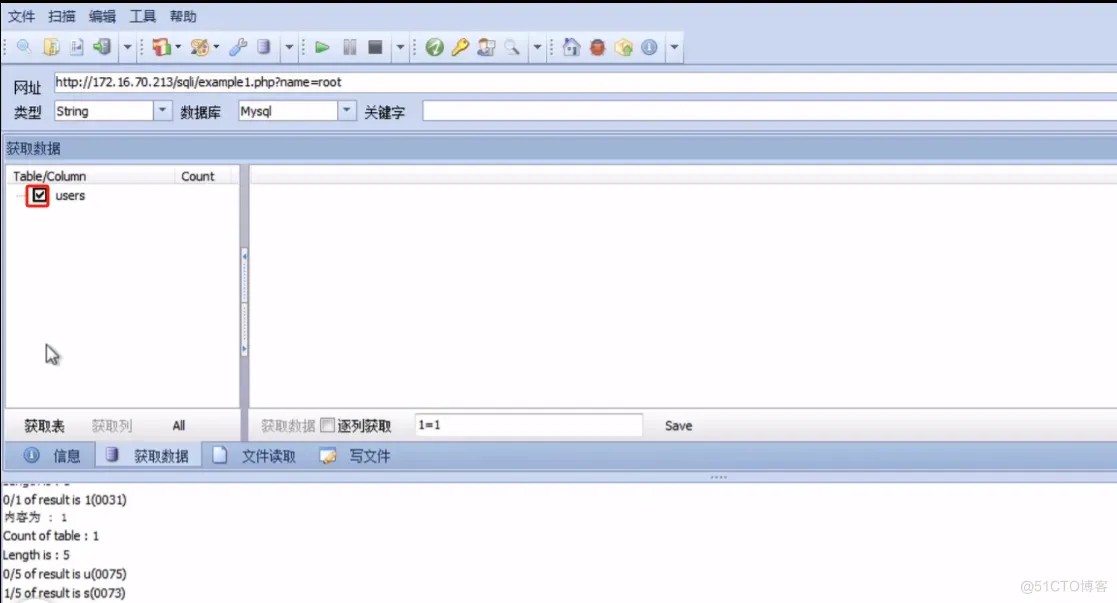Click log line '1/5 of result is s(0073)'
The height and width of the screenshot is (603, 1117).
64,592
